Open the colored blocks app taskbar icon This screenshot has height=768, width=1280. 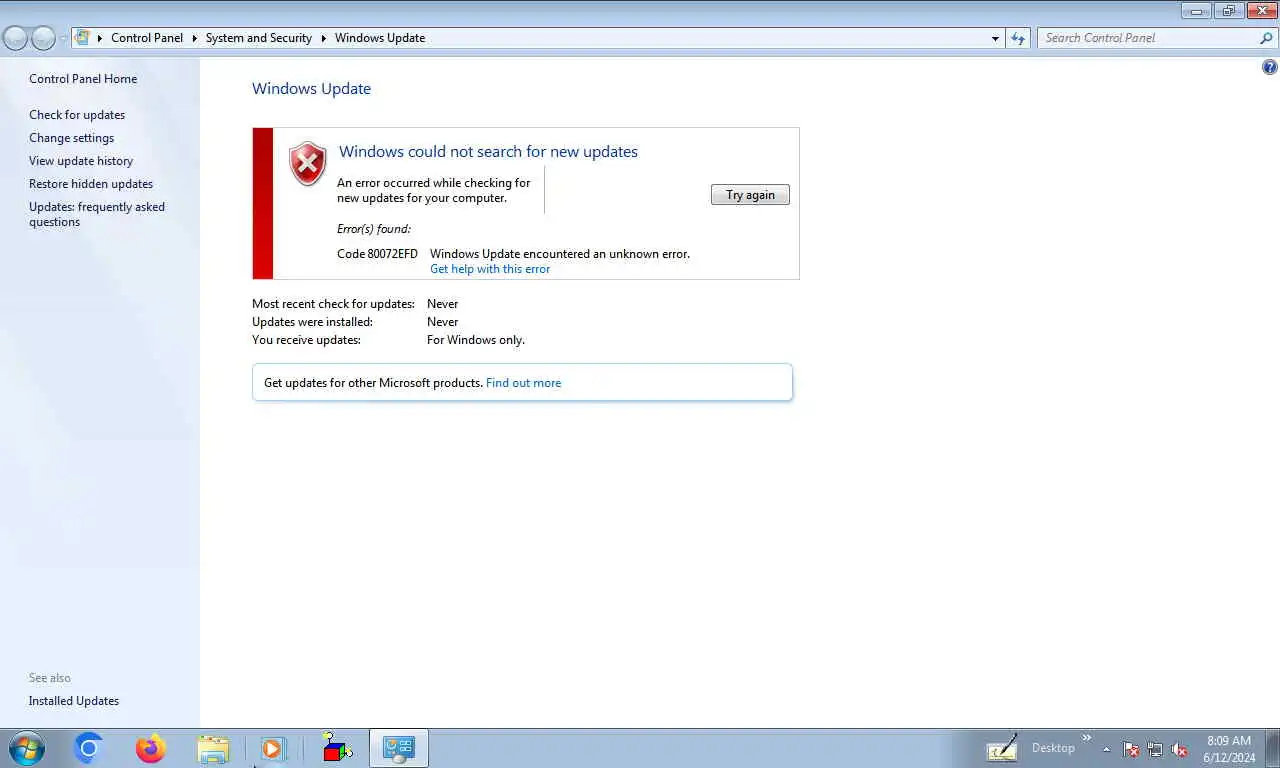coord(337,748)
